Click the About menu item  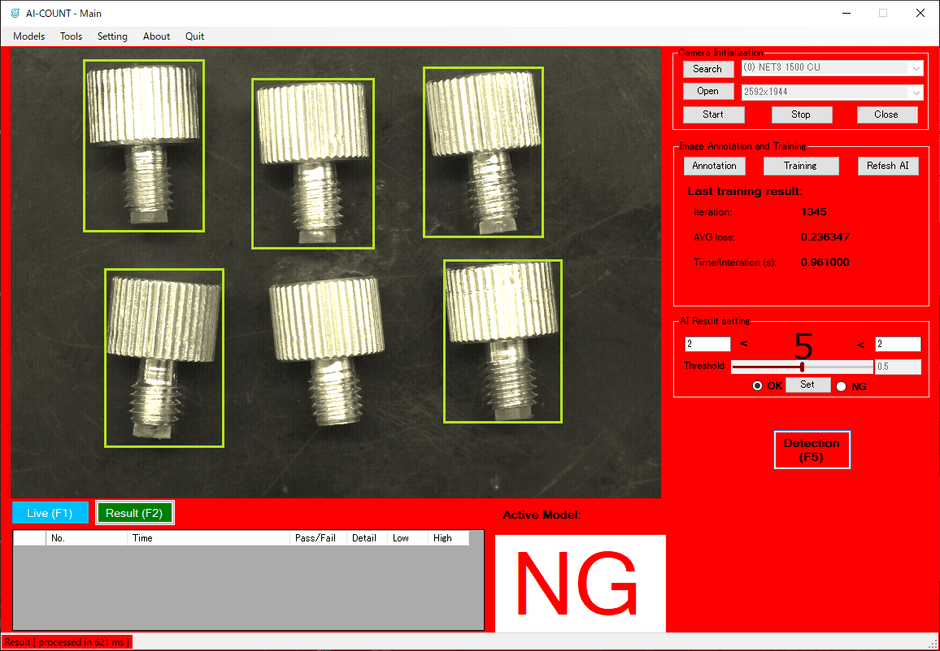pyautogui.click(x=156, y=36)
